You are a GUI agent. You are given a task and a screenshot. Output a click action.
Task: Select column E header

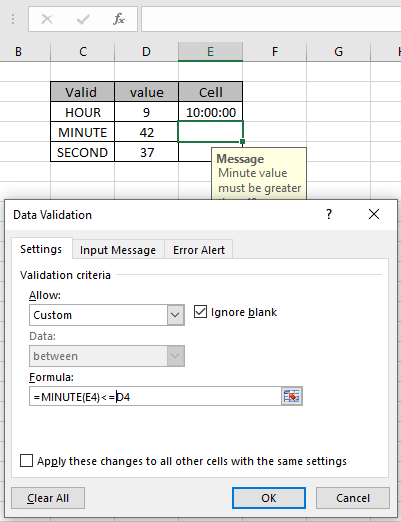click(210, 52)
